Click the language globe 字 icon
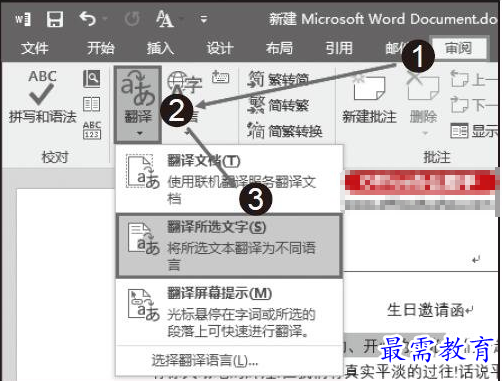Image resolution: width=502 pixels, height=381 pixels. pos(184,83)
